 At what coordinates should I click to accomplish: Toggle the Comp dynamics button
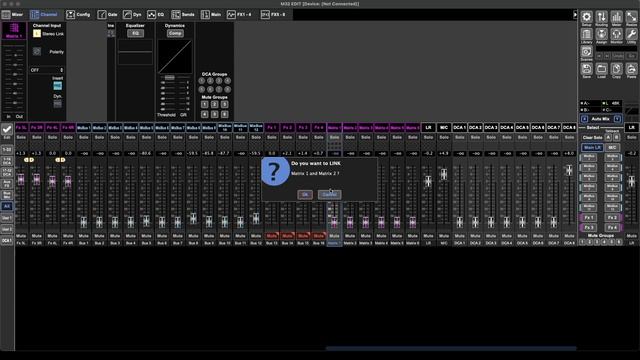[x=175, y=33]
